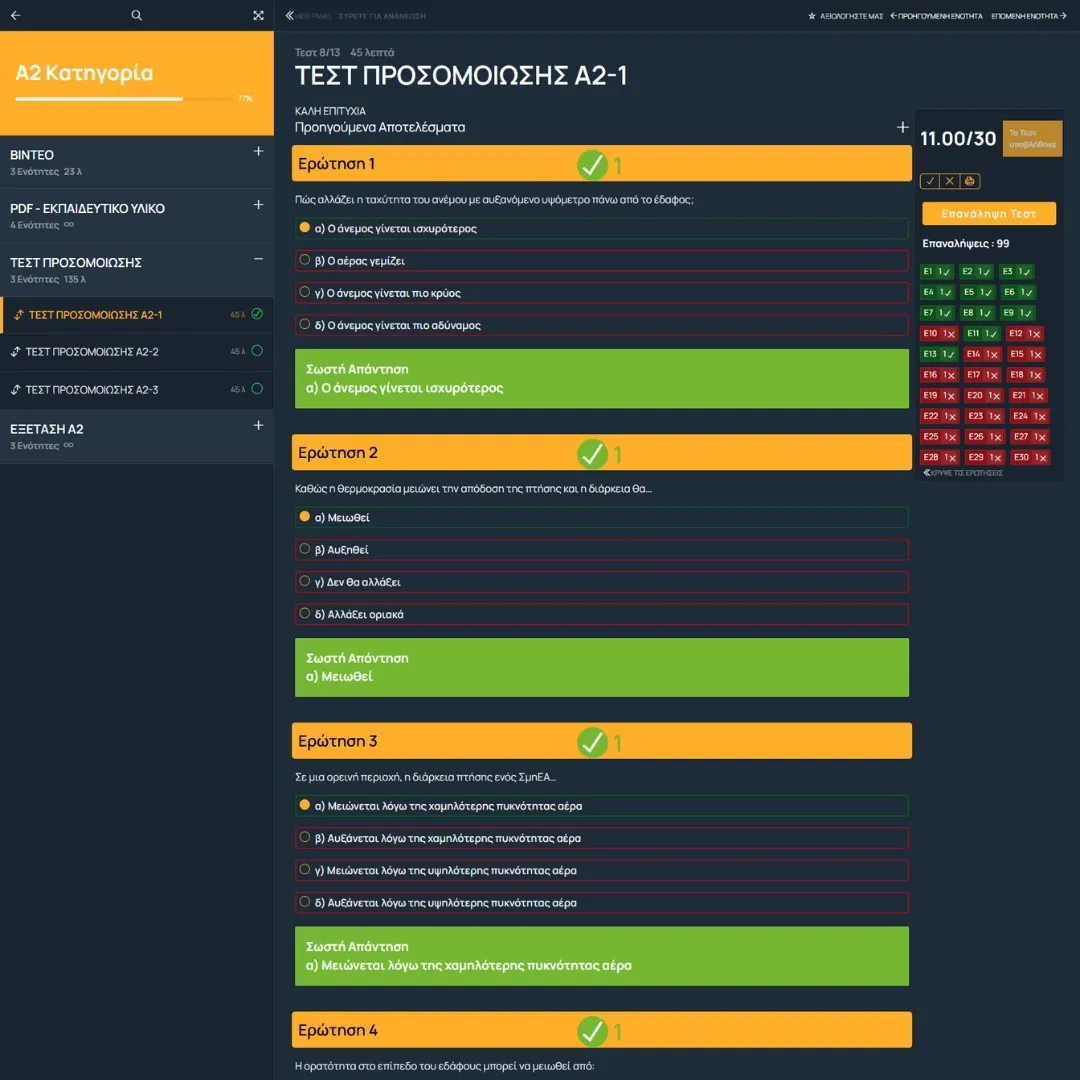Click the Επανάληψη Τεστ button
Viewport: 1080px width, 1080px height.
tap(988, 214)
